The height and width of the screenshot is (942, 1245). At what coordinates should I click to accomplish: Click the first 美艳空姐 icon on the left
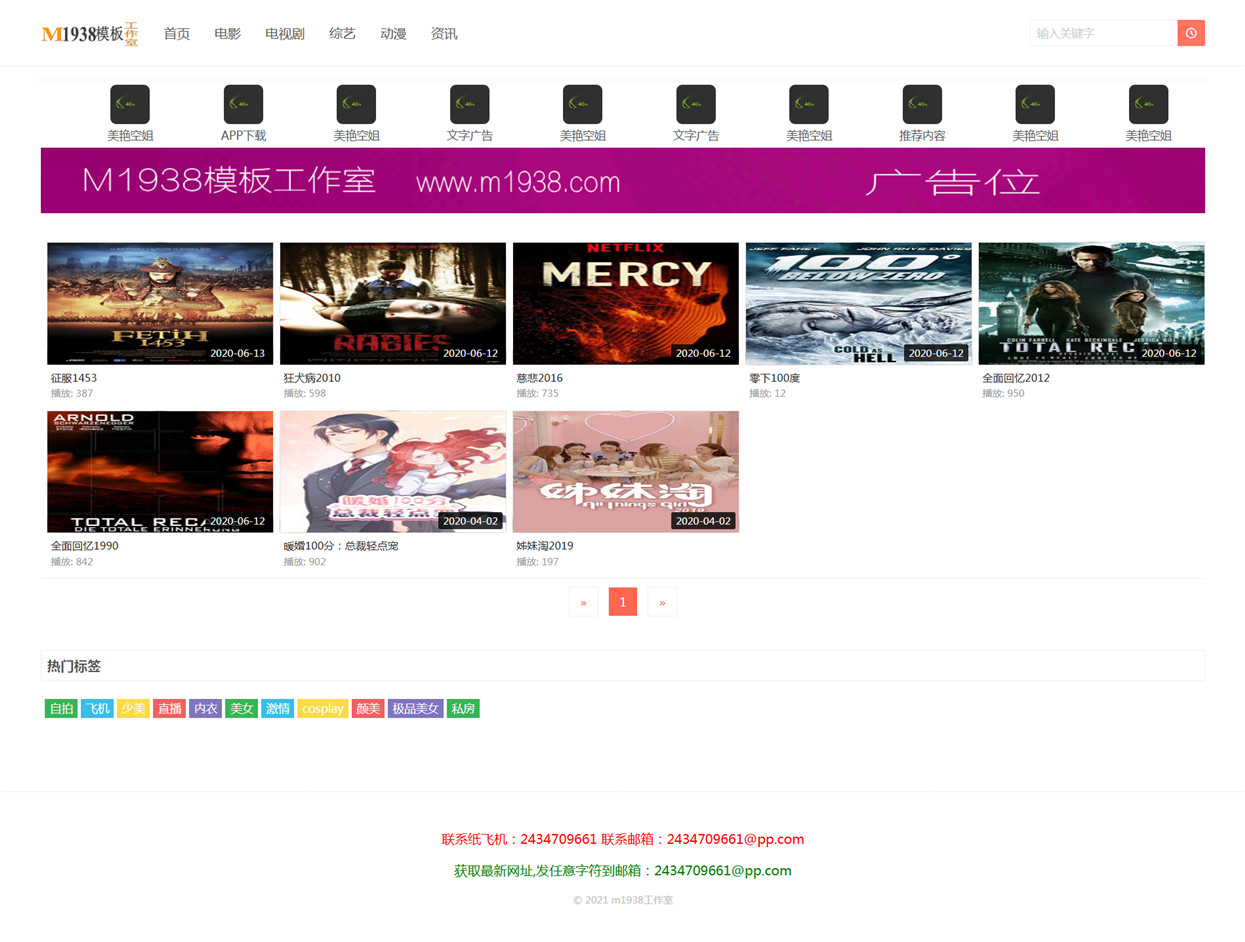point(130,104)
